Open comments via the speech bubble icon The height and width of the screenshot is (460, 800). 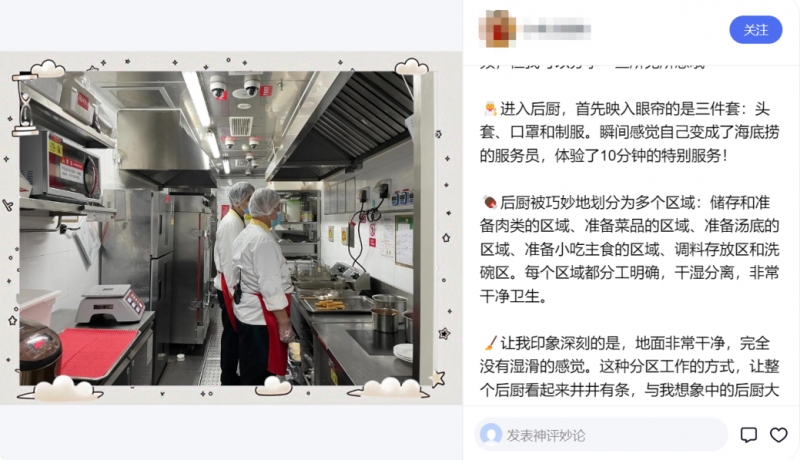click(x=748, y=435)
